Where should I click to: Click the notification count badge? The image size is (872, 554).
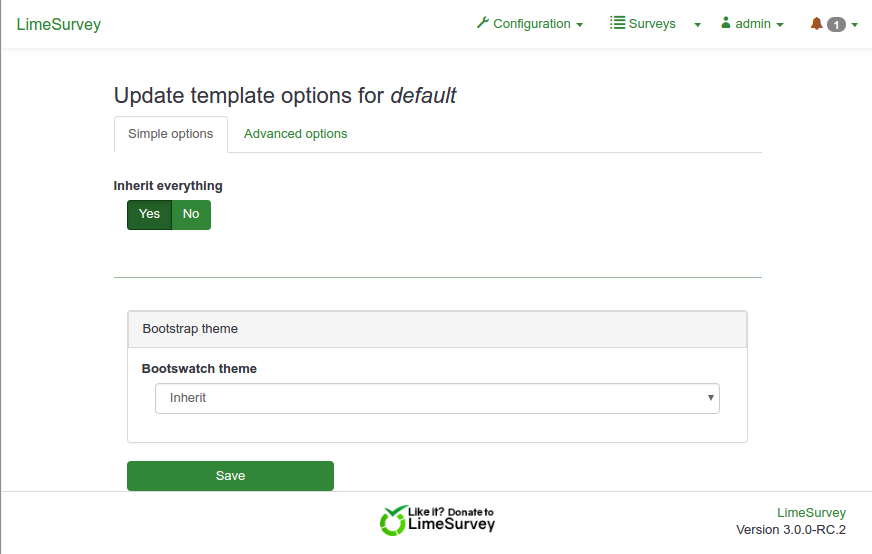coord(836,25)
